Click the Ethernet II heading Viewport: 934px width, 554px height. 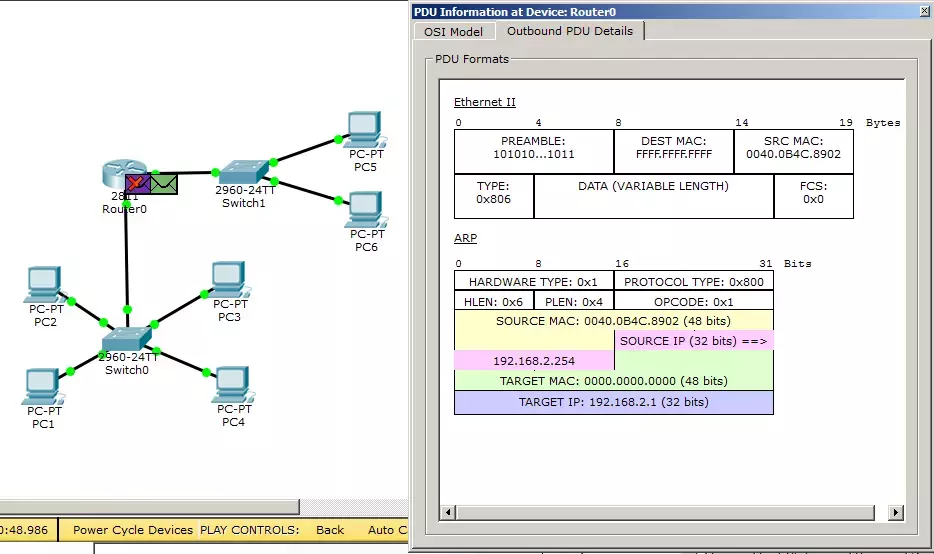tap(484, 102)
